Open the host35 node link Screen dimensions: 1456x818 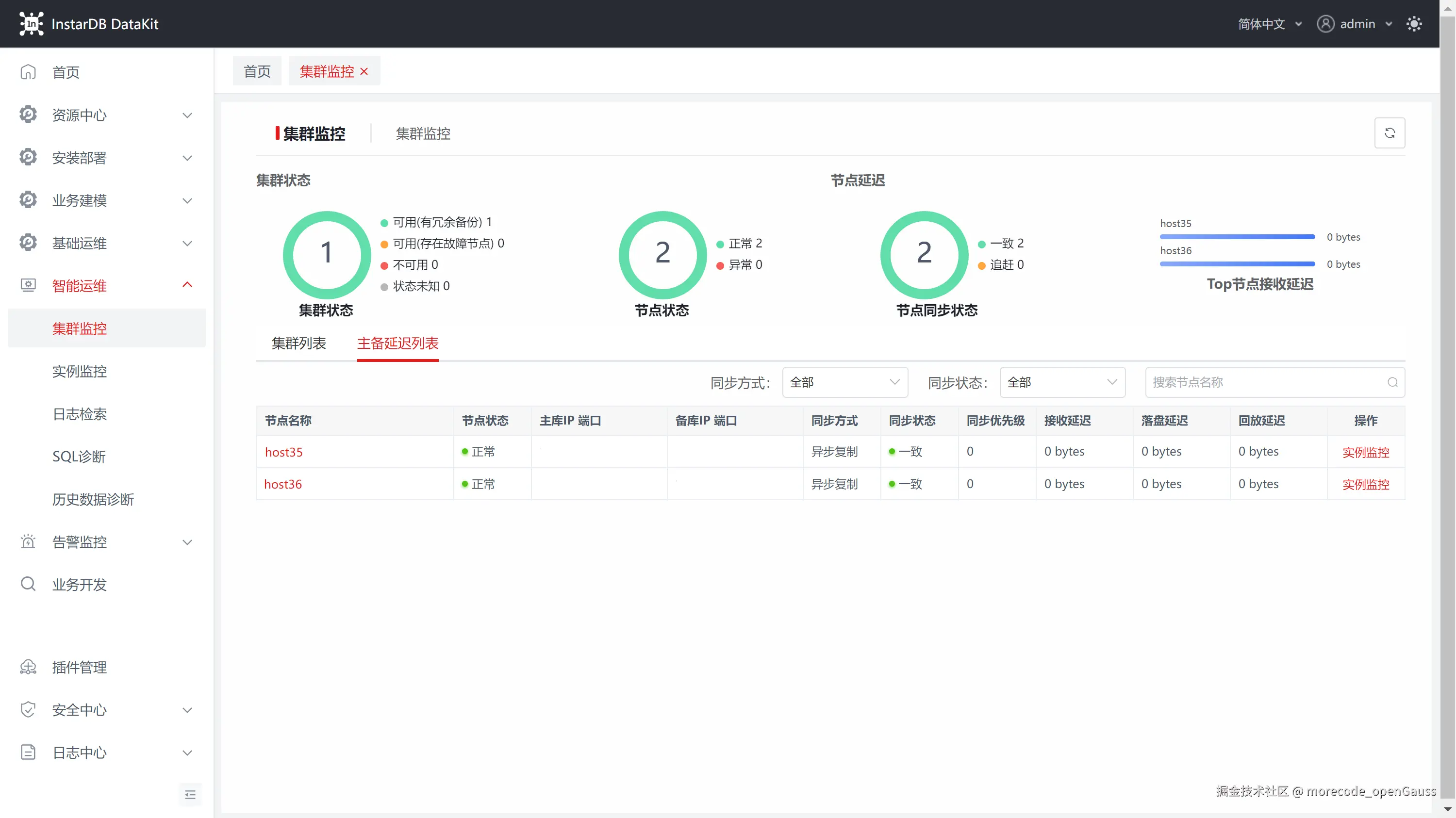[x=284, y=452]
